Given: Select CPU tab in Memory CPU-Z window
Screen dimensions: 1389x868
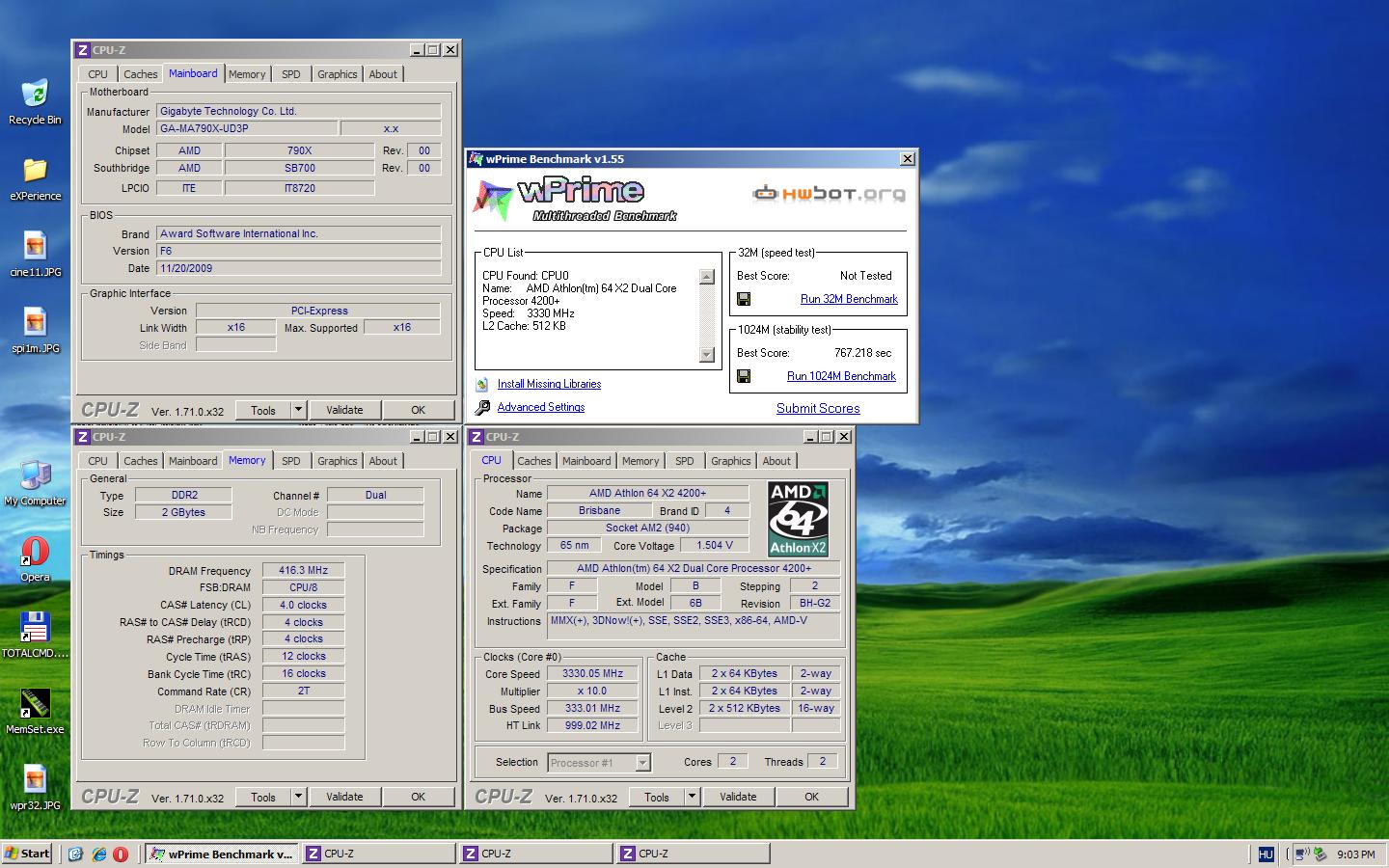Looking at the screenshot, I should pos(98,461).
